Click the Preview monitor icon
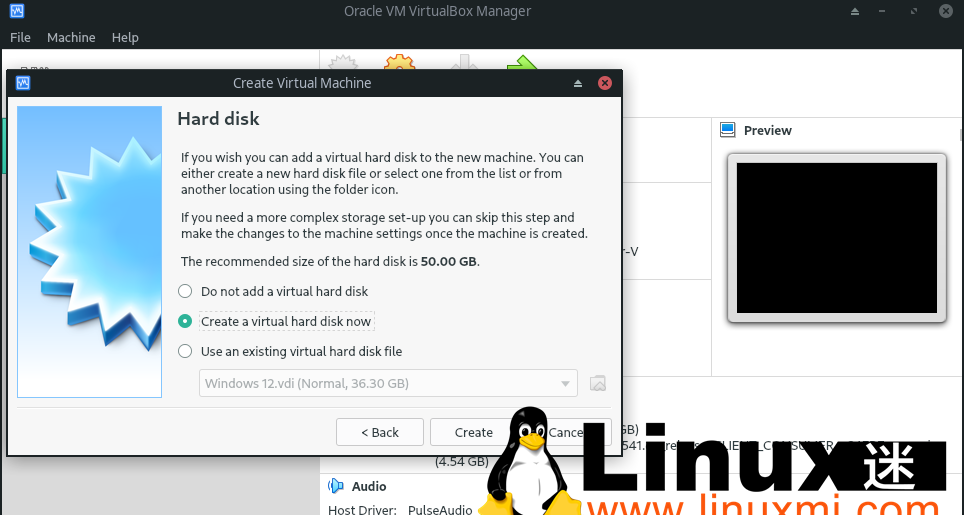This screenshot has width=964, height=515. click(x=728, y=130)
